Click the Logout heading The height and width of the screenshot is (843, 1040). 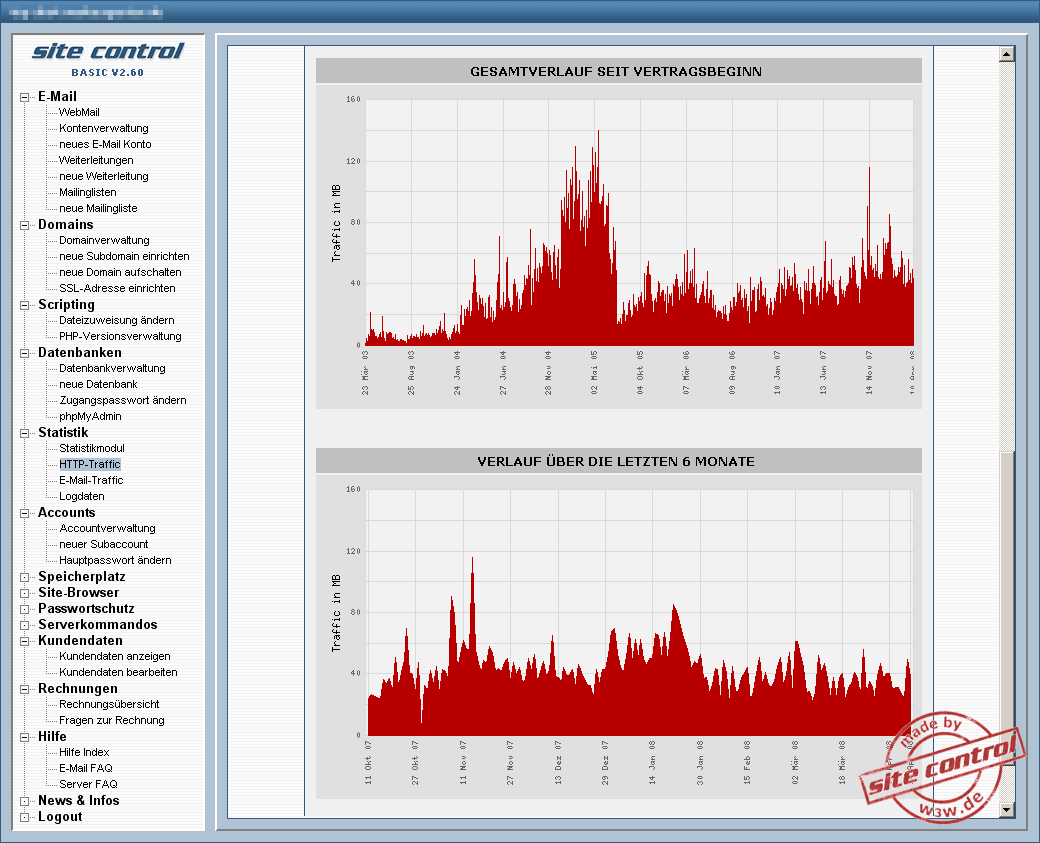pyautogui.click(x=60, y=816)
